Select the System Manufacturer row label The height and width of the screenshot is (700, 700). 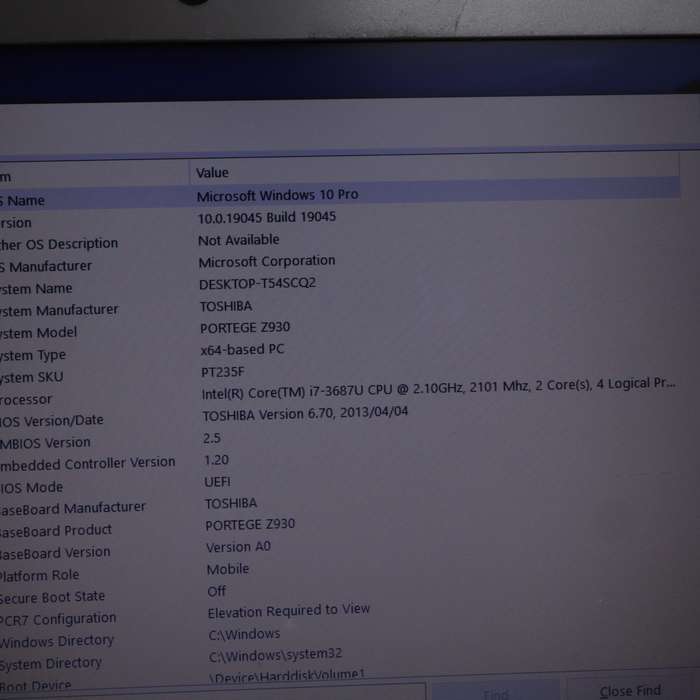coord(59,310)
